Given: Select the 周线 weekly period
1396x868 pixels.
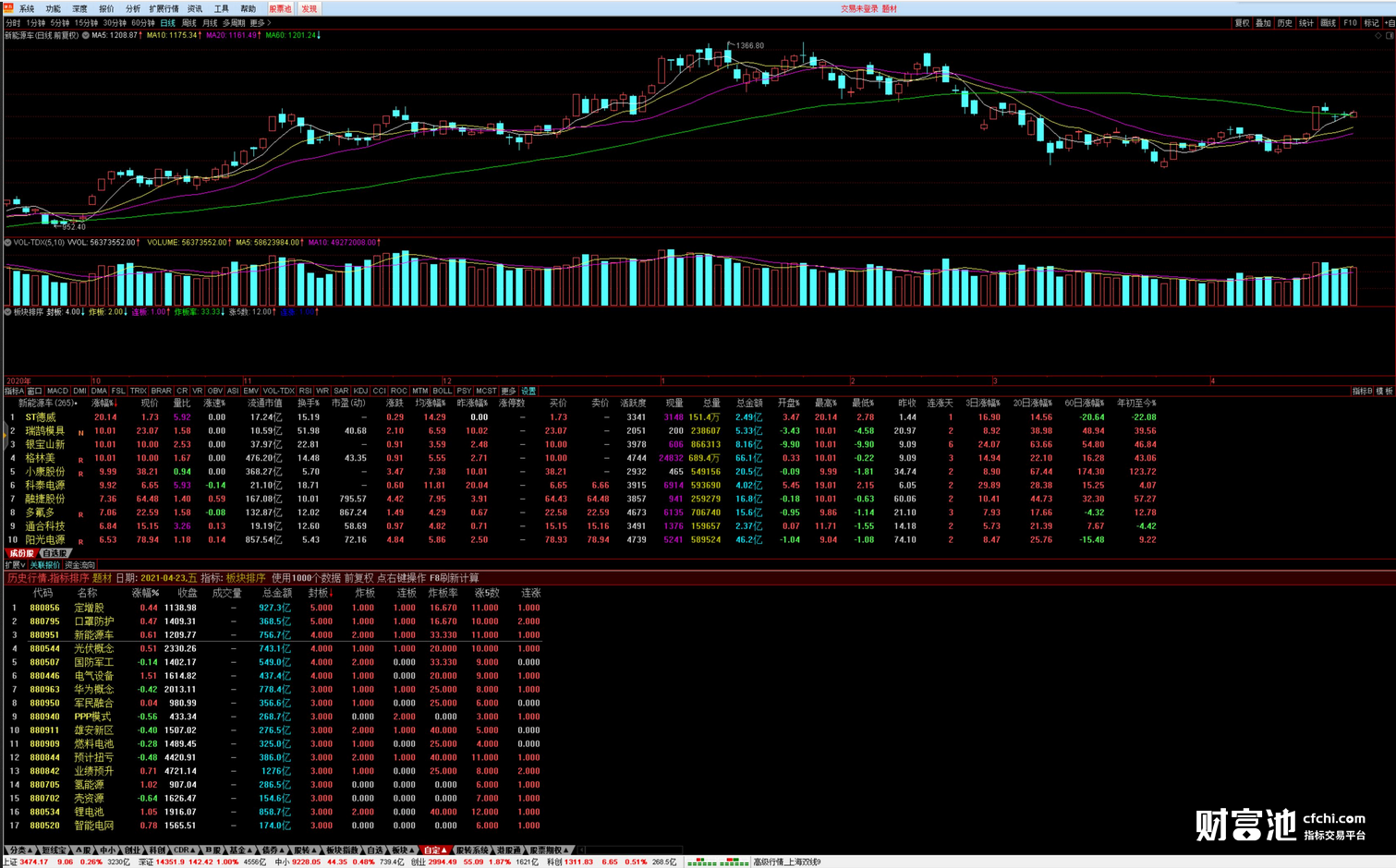Looking at the screenshot, I should click(x=189, y=23).
